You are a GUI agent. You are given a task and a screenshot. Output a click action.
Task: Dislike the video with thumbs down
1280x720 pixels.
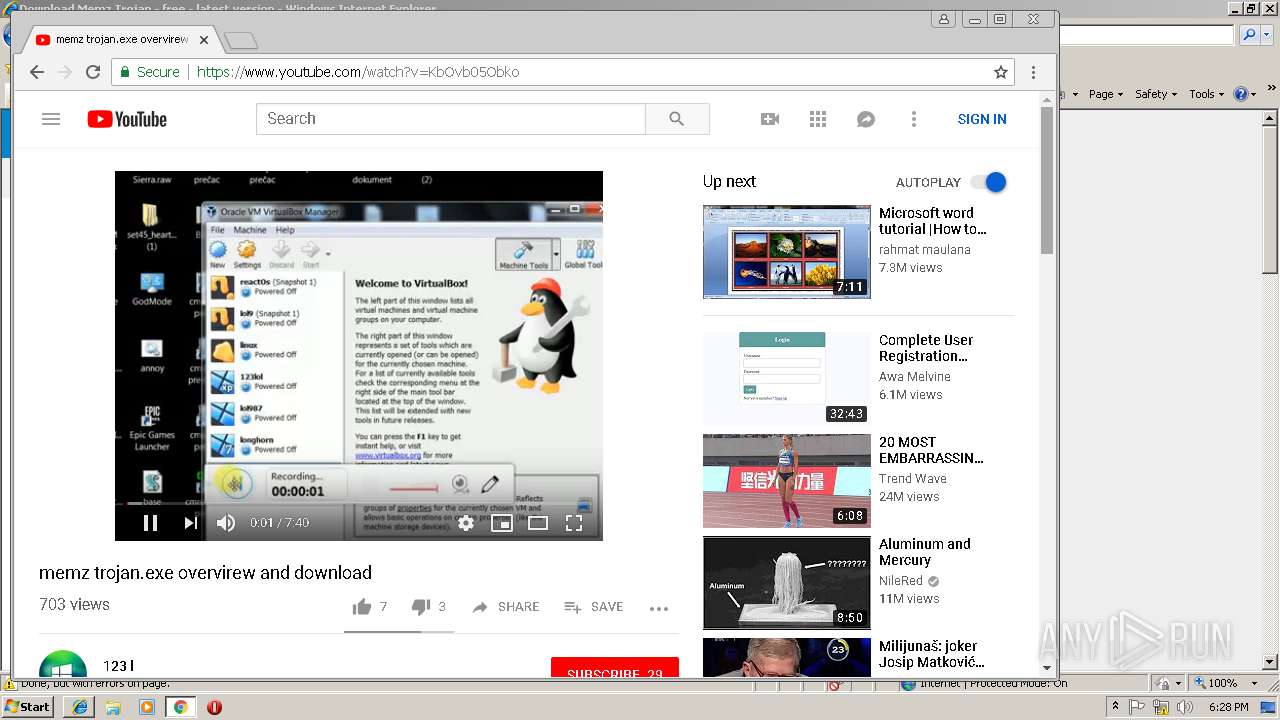tap(421, 606)
